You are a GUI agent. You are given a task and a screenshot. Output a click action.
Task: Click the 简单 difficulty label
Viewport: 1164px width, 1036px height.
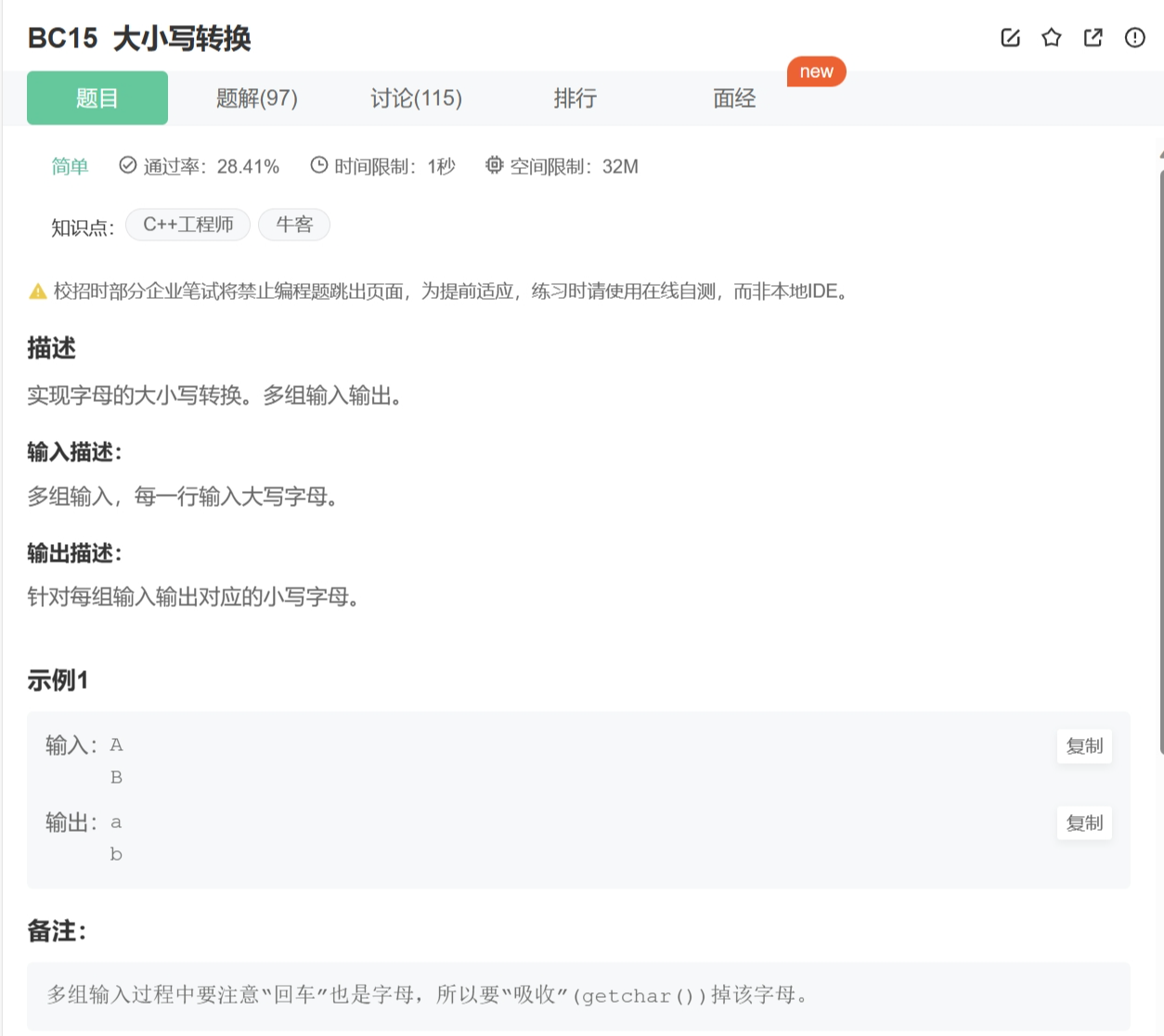tap(69, 165)
